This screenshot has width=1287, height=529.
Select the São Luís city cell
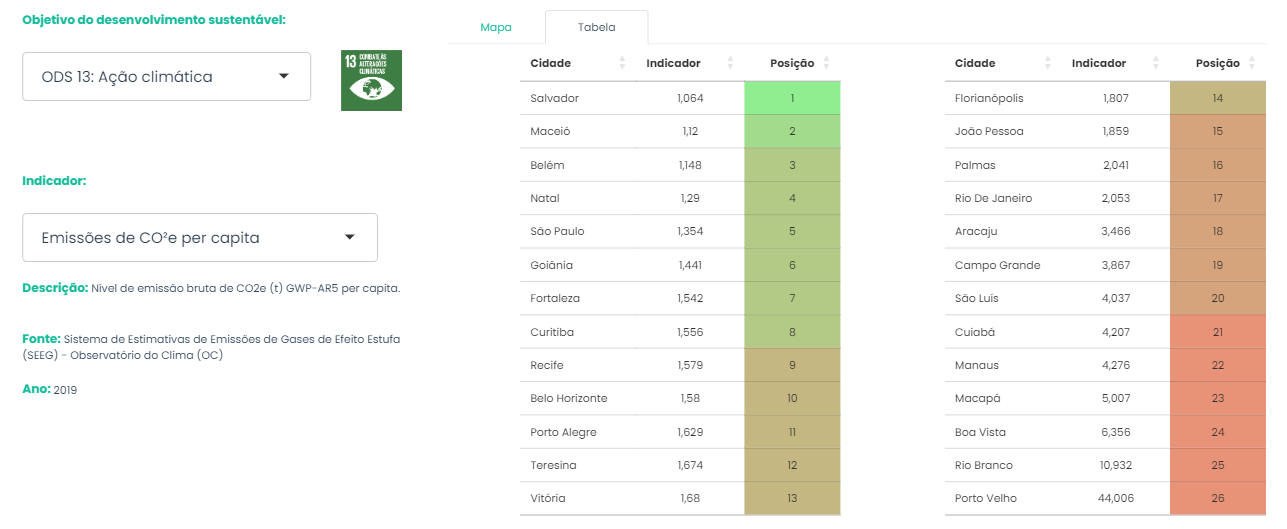(1003, 298)
